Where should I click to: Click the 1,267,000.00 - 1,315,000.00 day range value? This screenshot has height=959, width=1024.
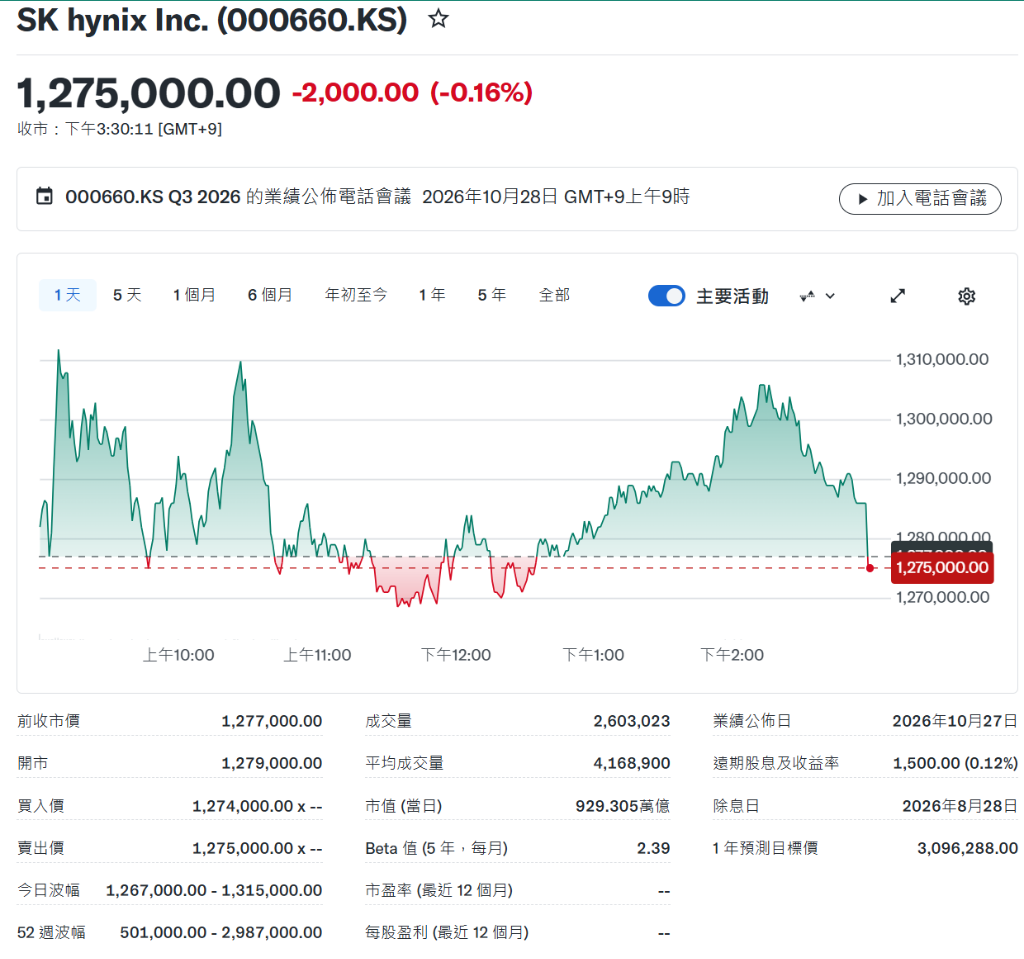(214, 890)
